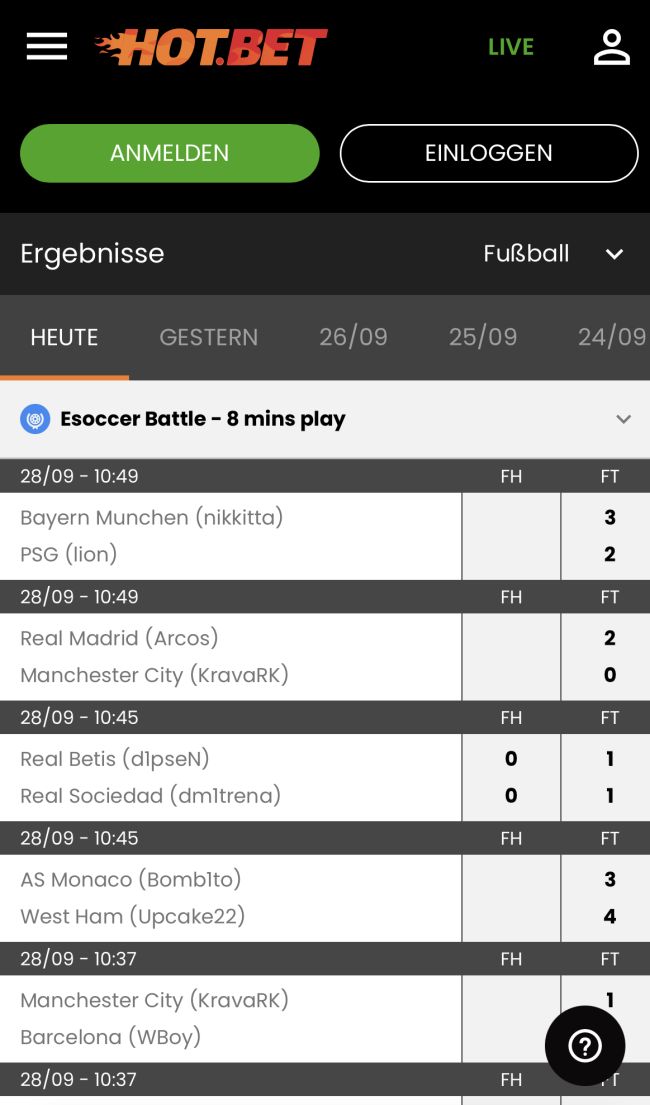Select the 24/09 date tab
650x1105 pixels.
[611, 337]
